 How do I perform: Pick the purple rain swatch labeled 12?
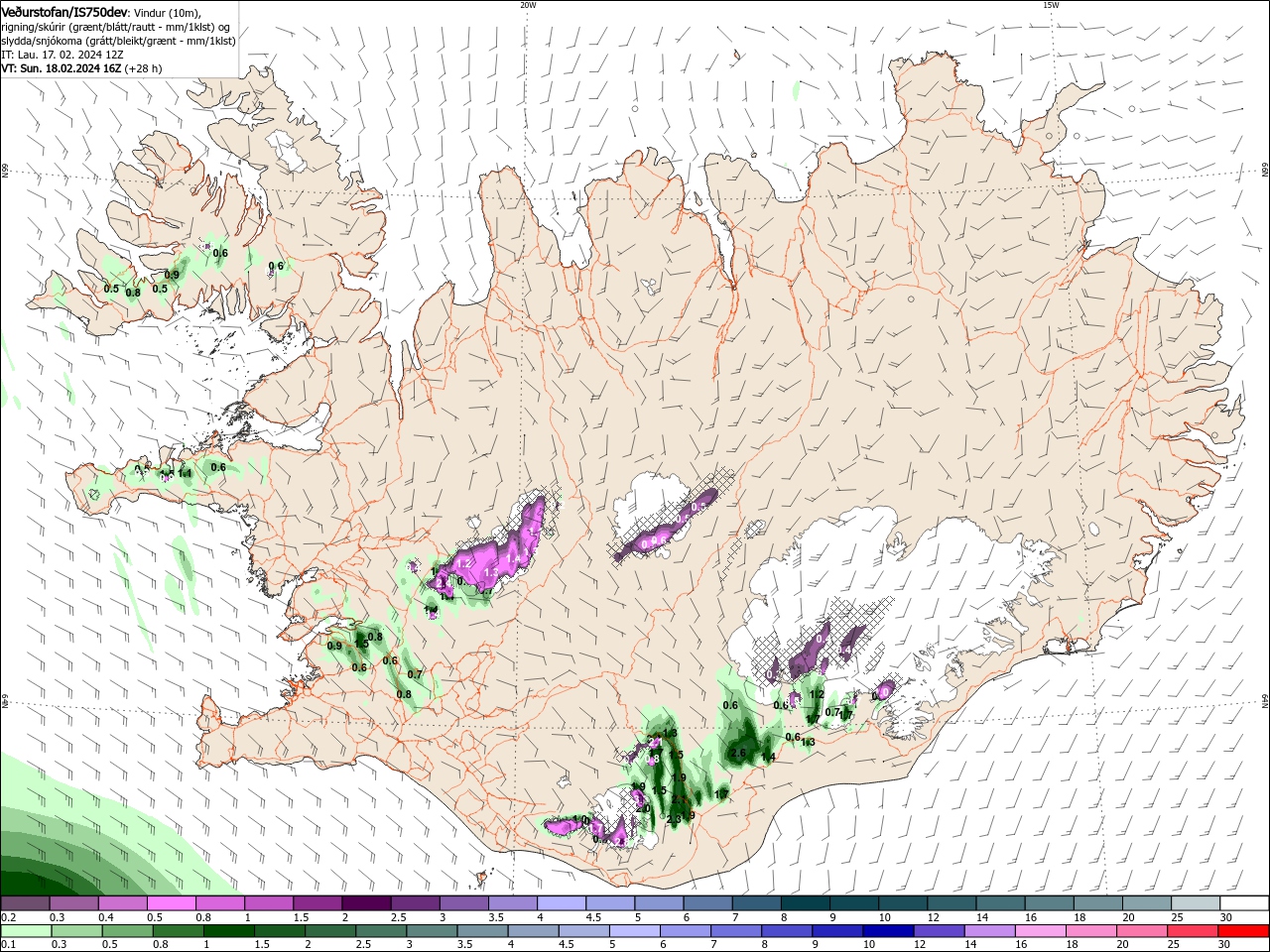pyautogui.click(x=937, y=931)
